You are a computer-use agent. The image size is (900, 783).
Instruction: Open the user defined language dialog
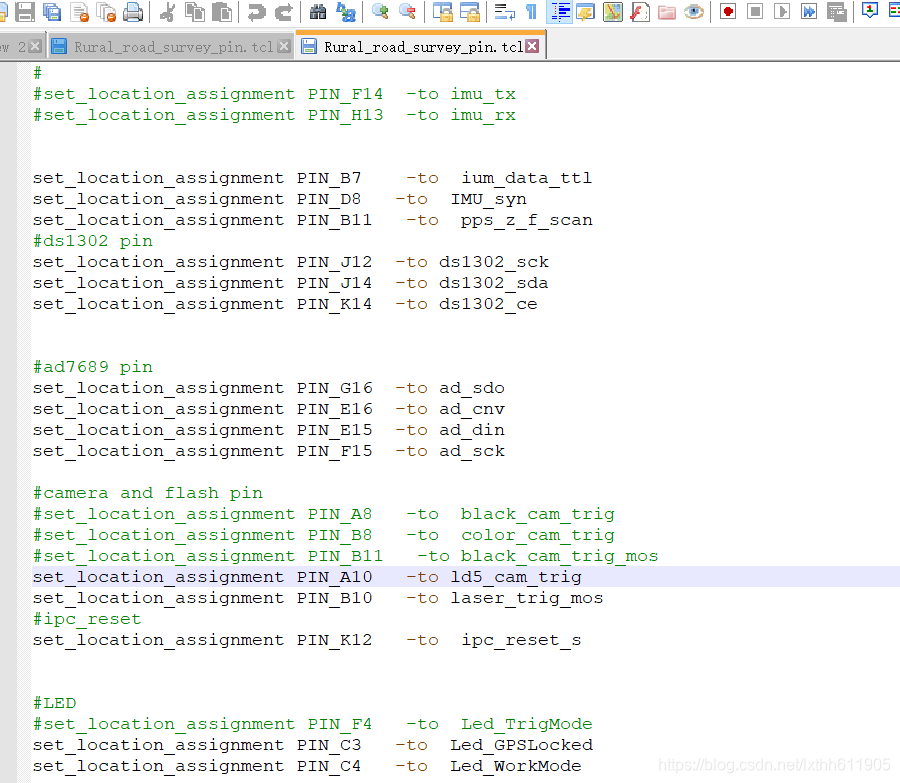[585, 11]
